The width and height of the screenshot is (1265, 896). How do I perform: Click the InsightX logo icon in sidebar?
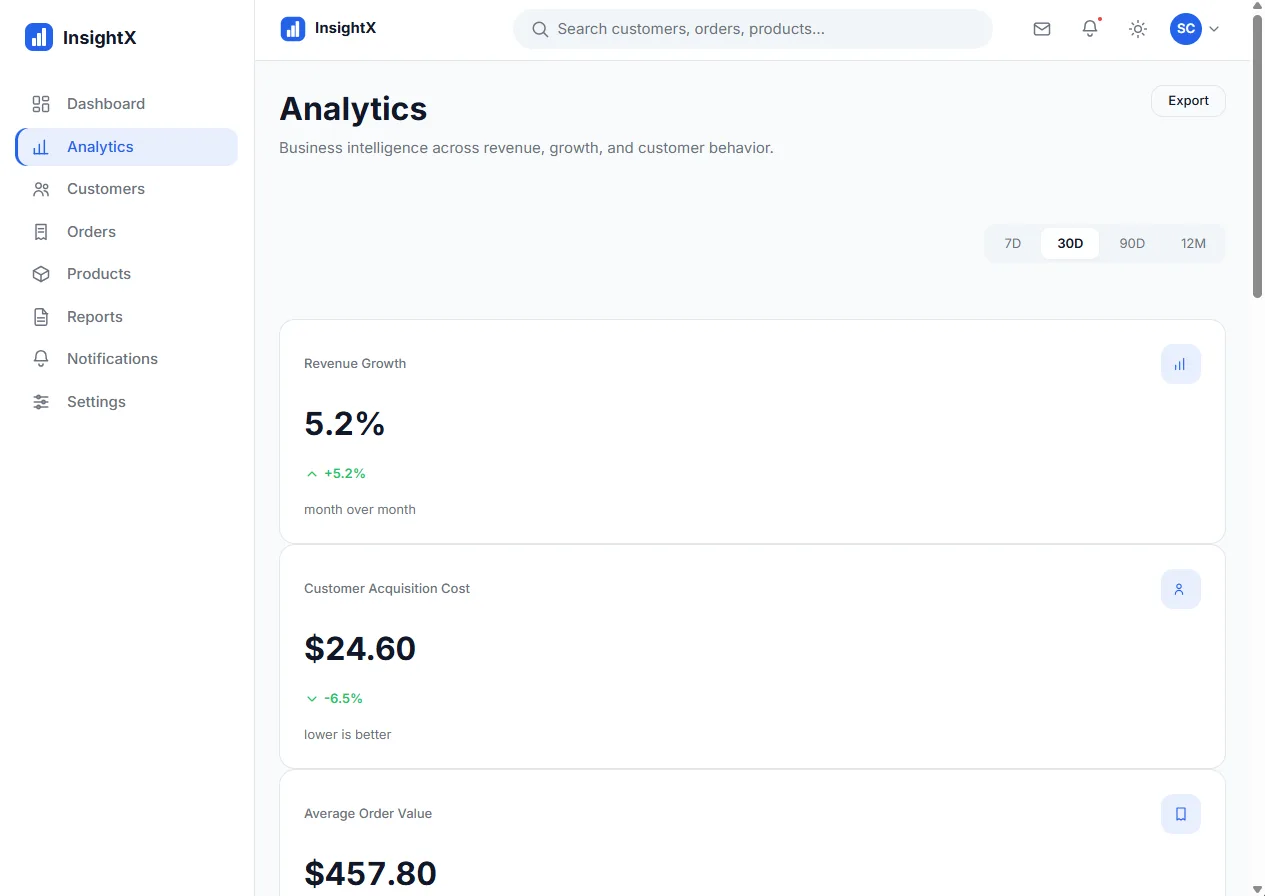(39, 38)
